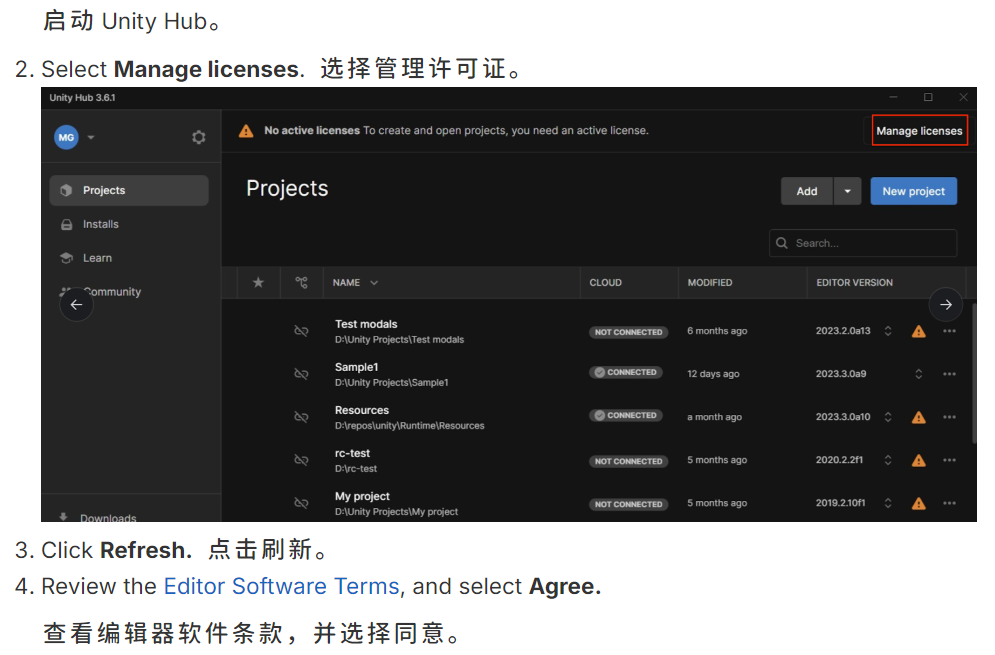Click unlinked cloud icon for Test modals

pyautogui.click(x=301, y=331)
